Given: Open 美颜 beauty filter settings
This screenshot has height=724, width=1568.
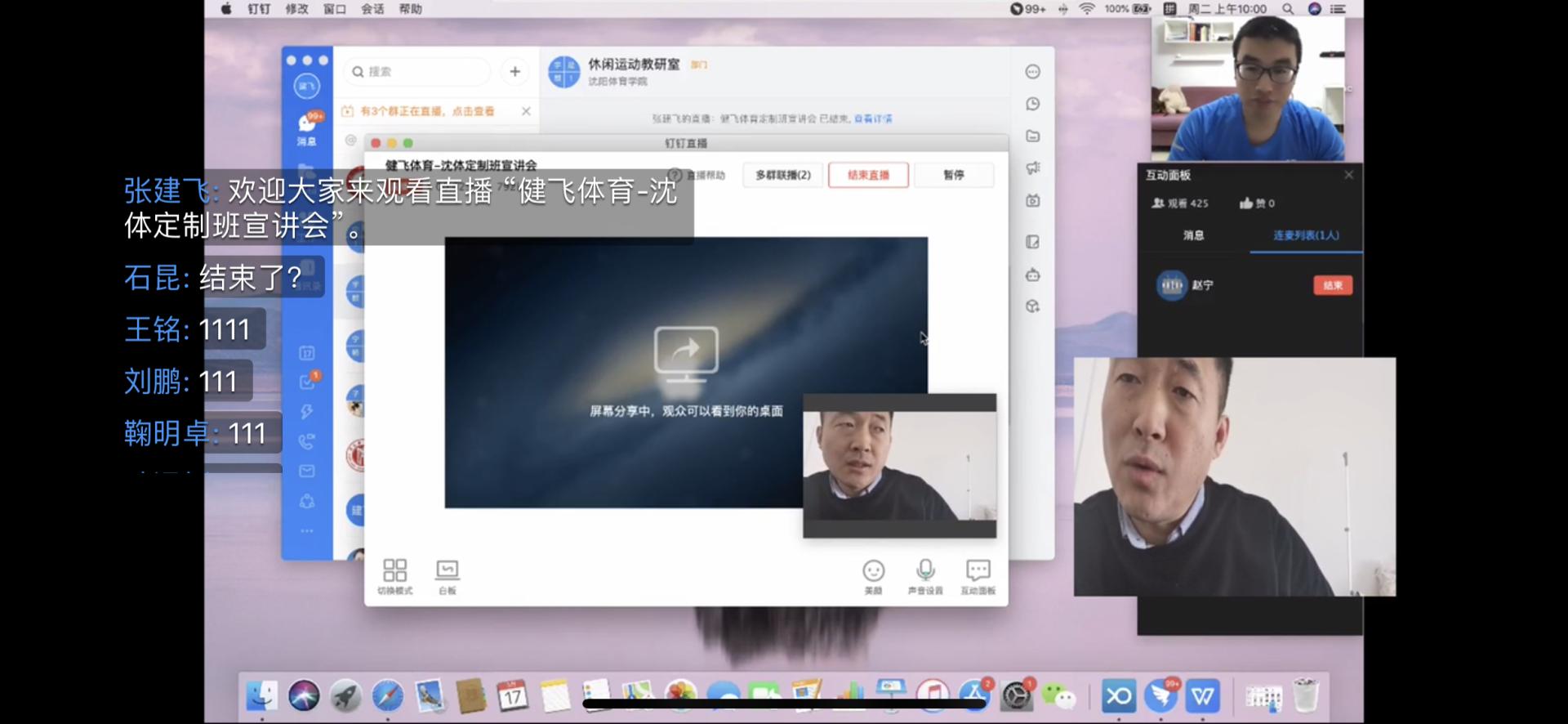Looking at the screenshot, I should coord(873,575).
